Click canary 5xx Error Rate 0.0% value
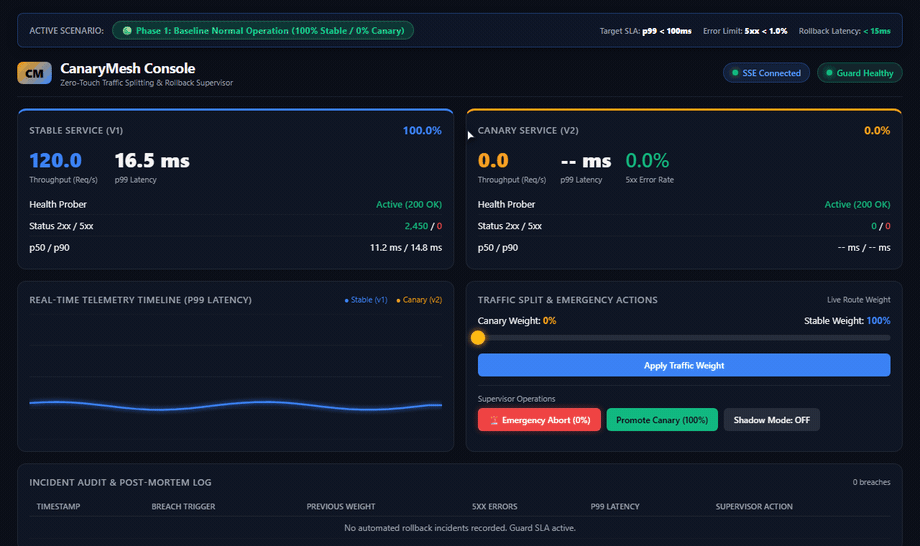 click(647, 160)
